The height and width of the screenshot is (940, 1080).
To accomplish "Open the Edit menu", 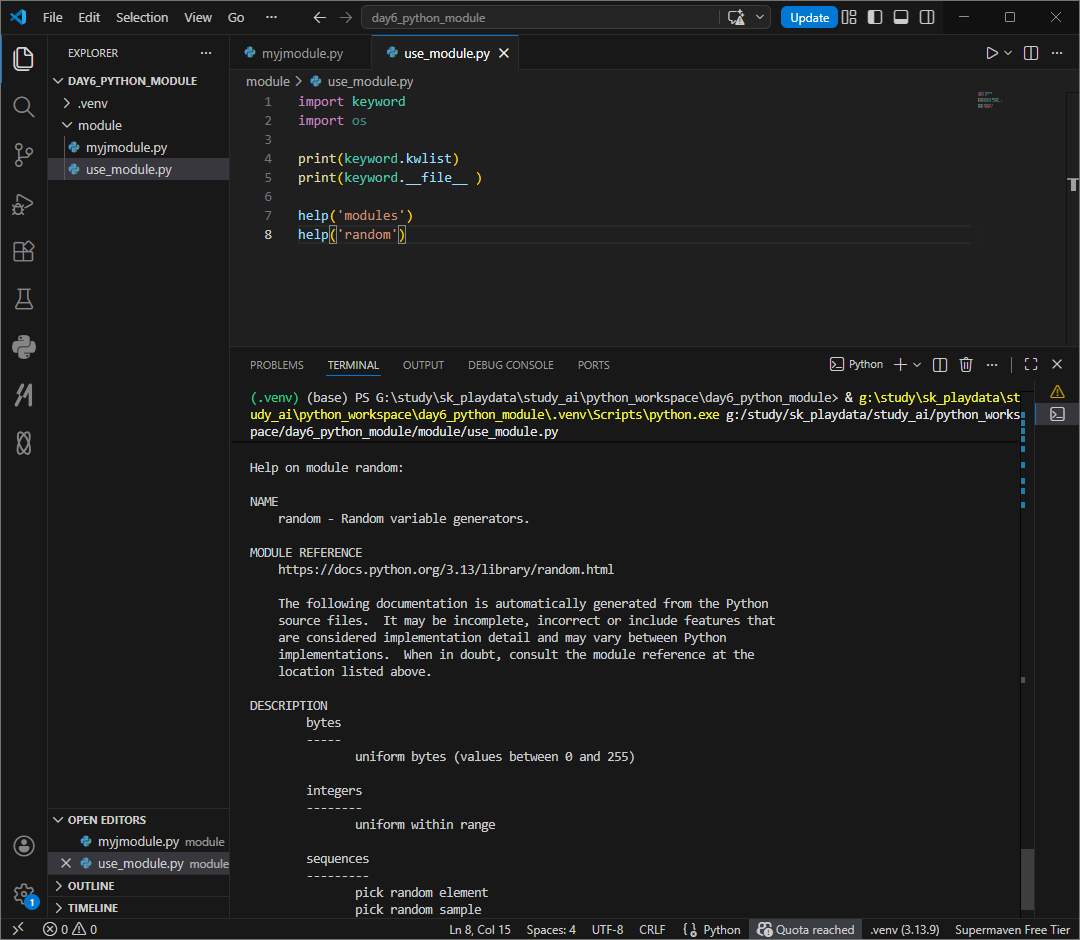I will (x=89, y=17).
